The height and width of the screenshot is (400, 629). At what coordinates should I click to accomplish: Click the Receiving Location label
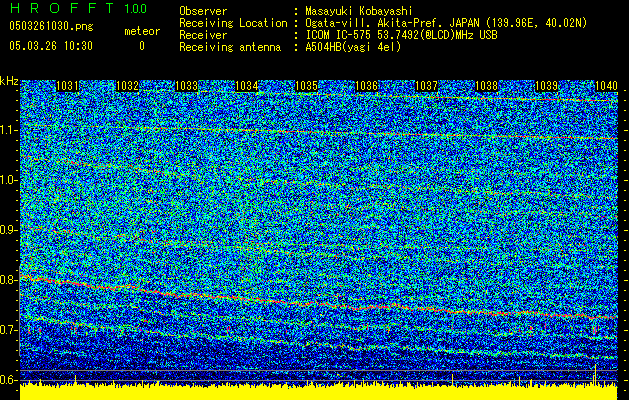(x=233, y=24)
